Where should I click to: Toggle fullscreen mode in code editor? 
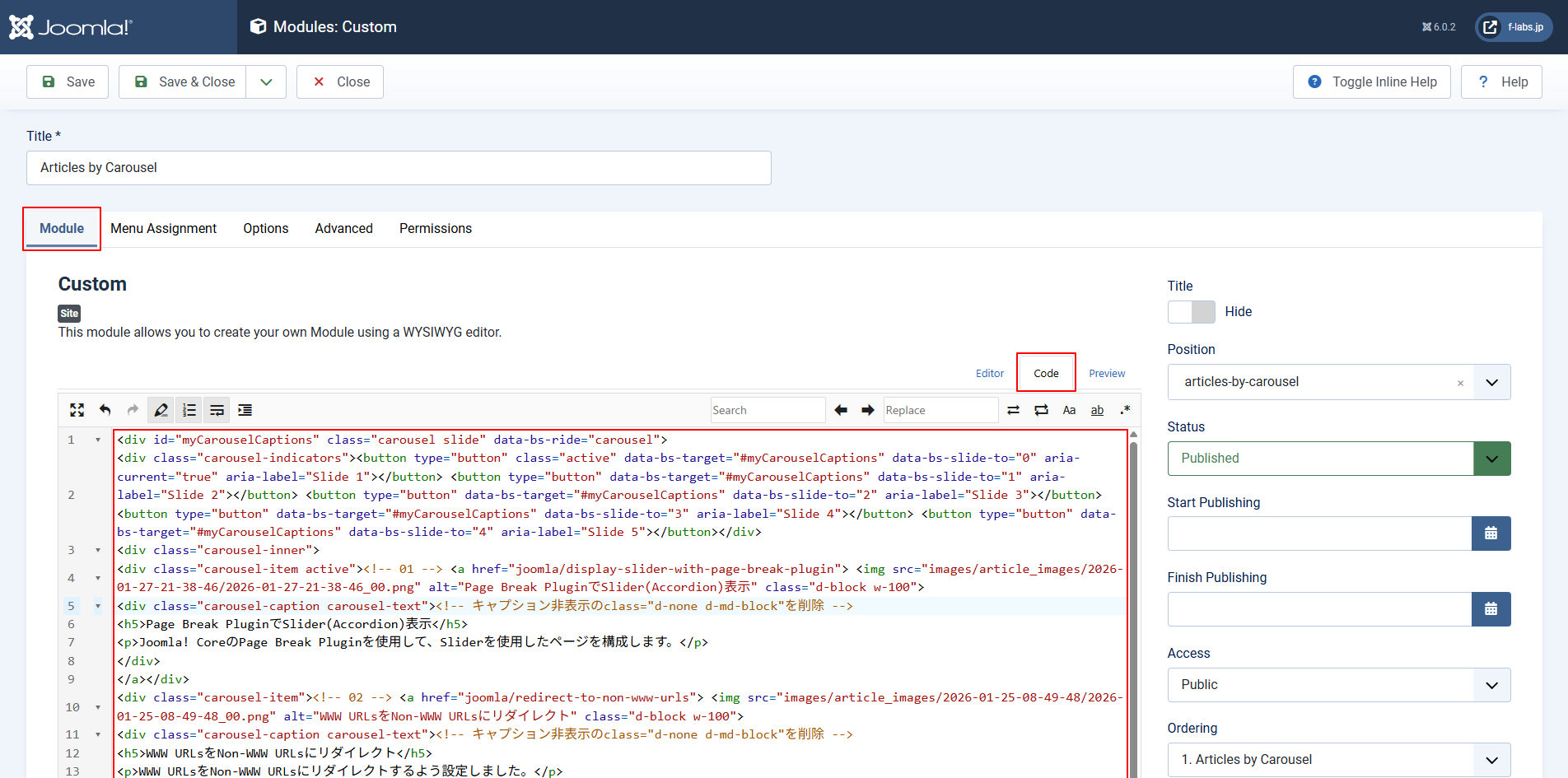77,410
